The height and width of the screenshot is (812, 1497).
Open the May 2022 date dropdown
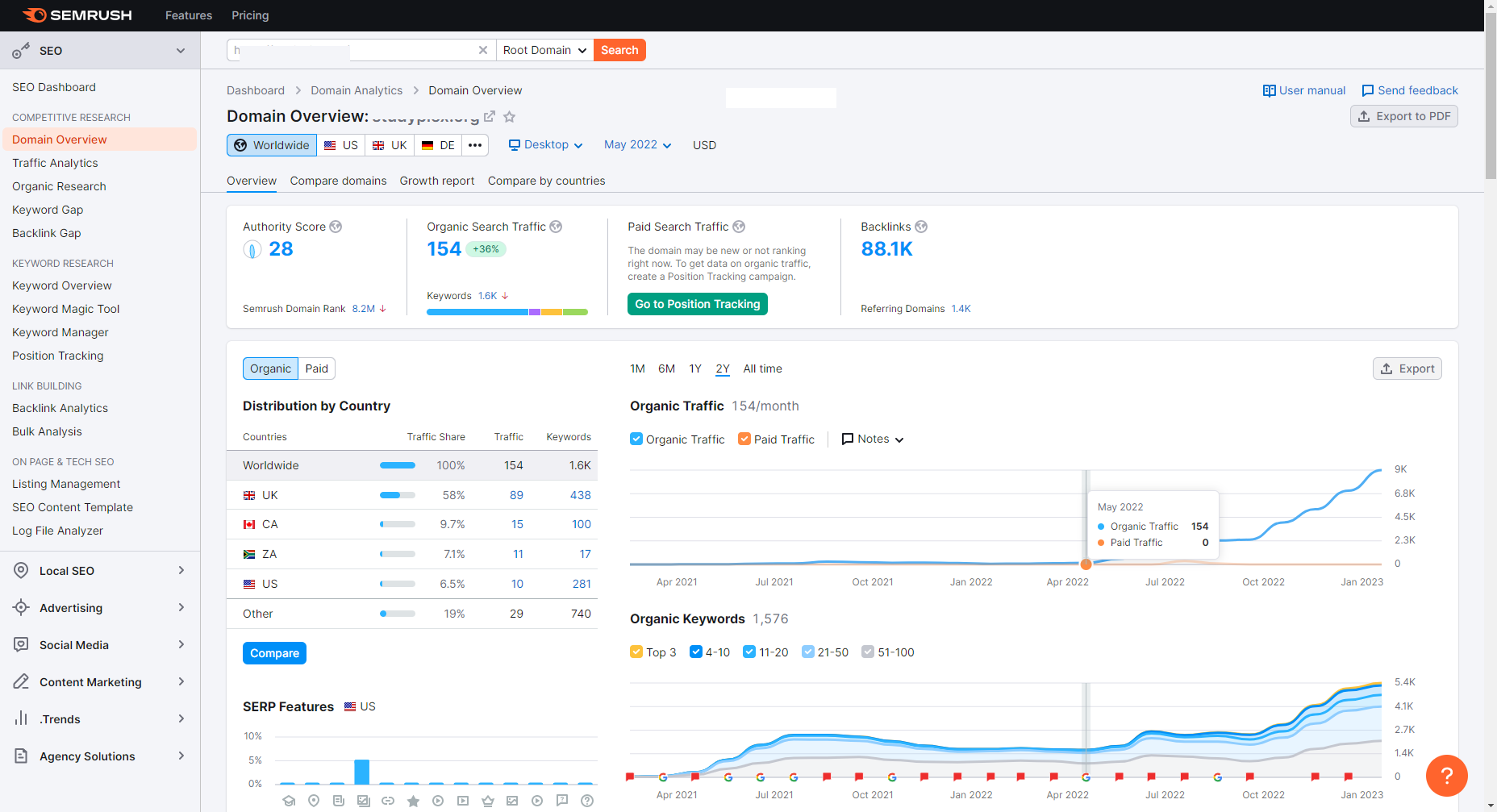tap(637, 145)
